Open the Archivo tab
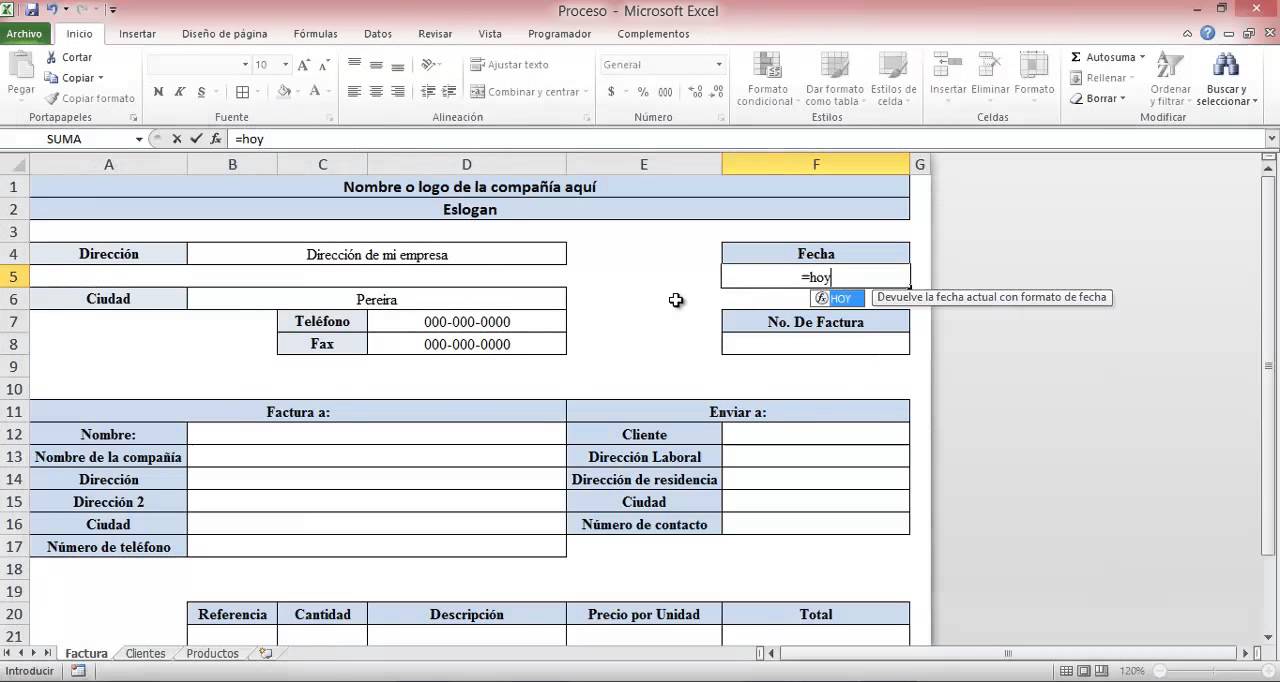1280x682 pixels. (24, 34)
